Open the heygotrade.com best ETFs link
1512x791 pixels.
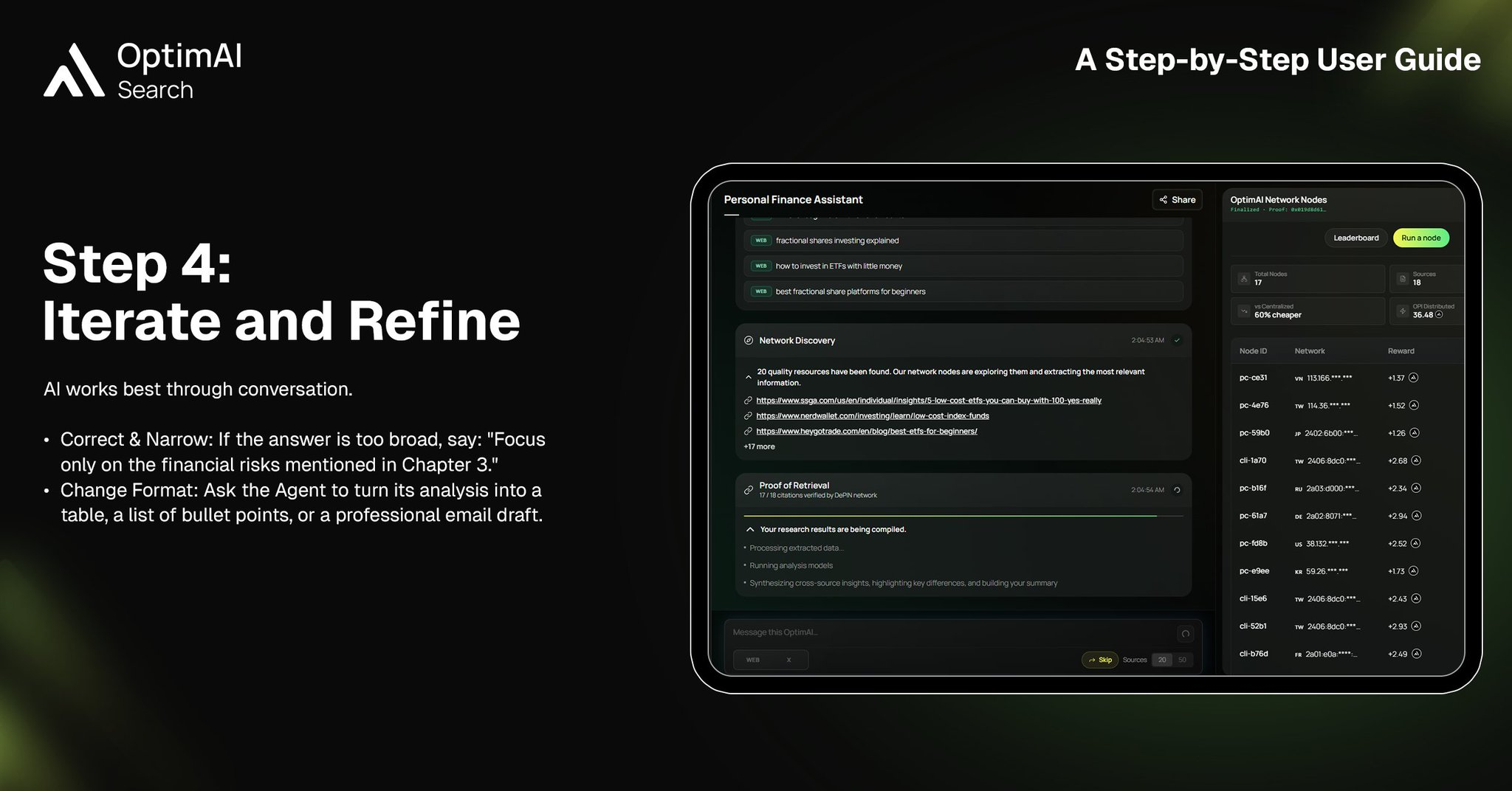(867, 432)
